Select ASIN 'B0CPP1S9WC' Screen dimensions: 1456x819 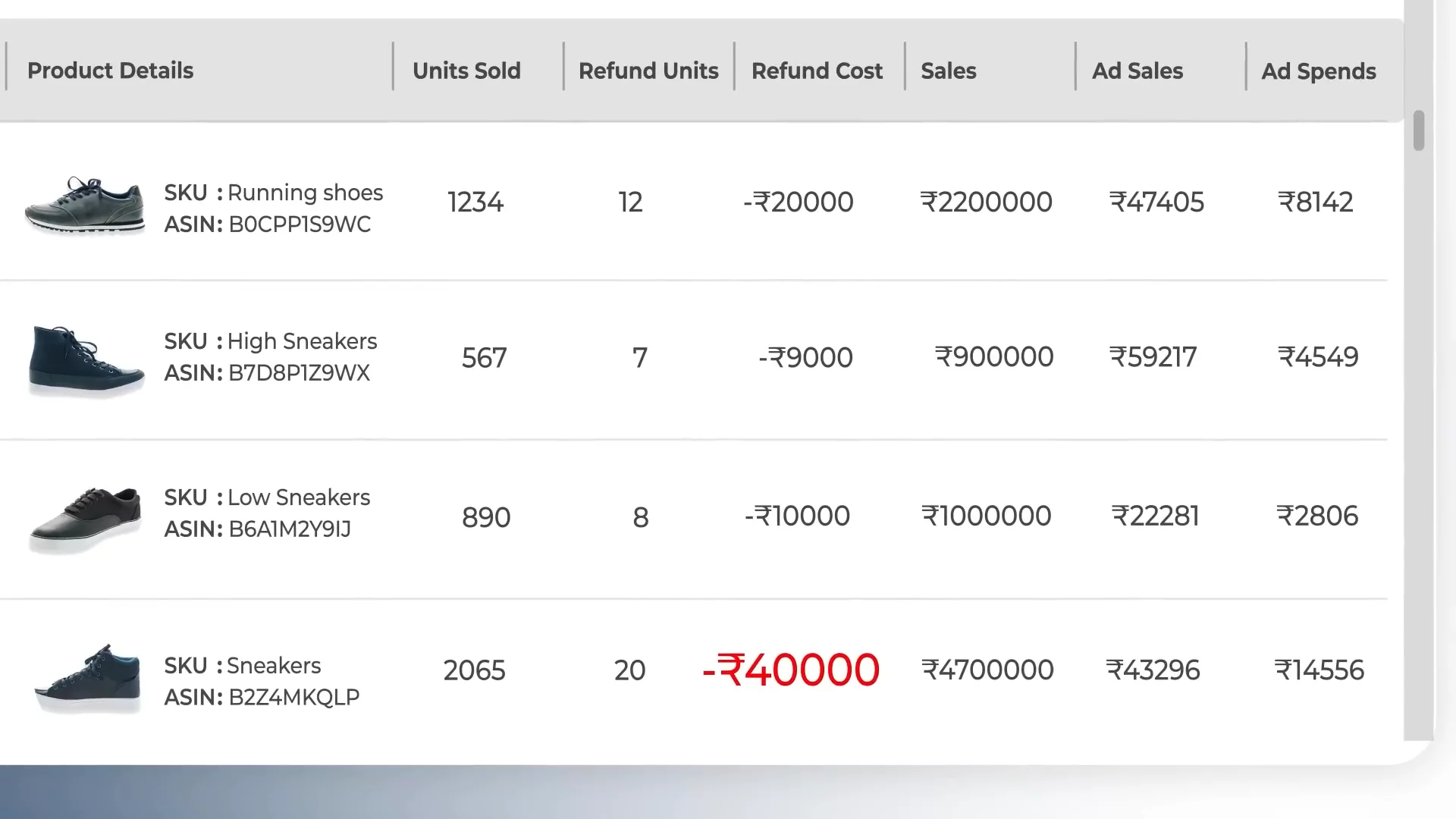point(300,224)
